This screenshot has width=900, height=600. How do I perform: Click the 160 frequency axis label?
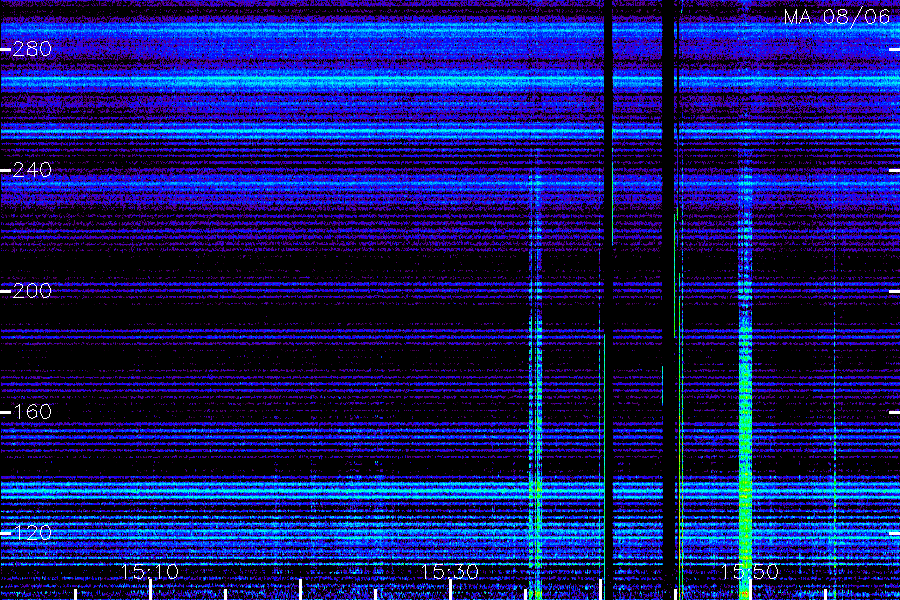(x=32, y=412)
